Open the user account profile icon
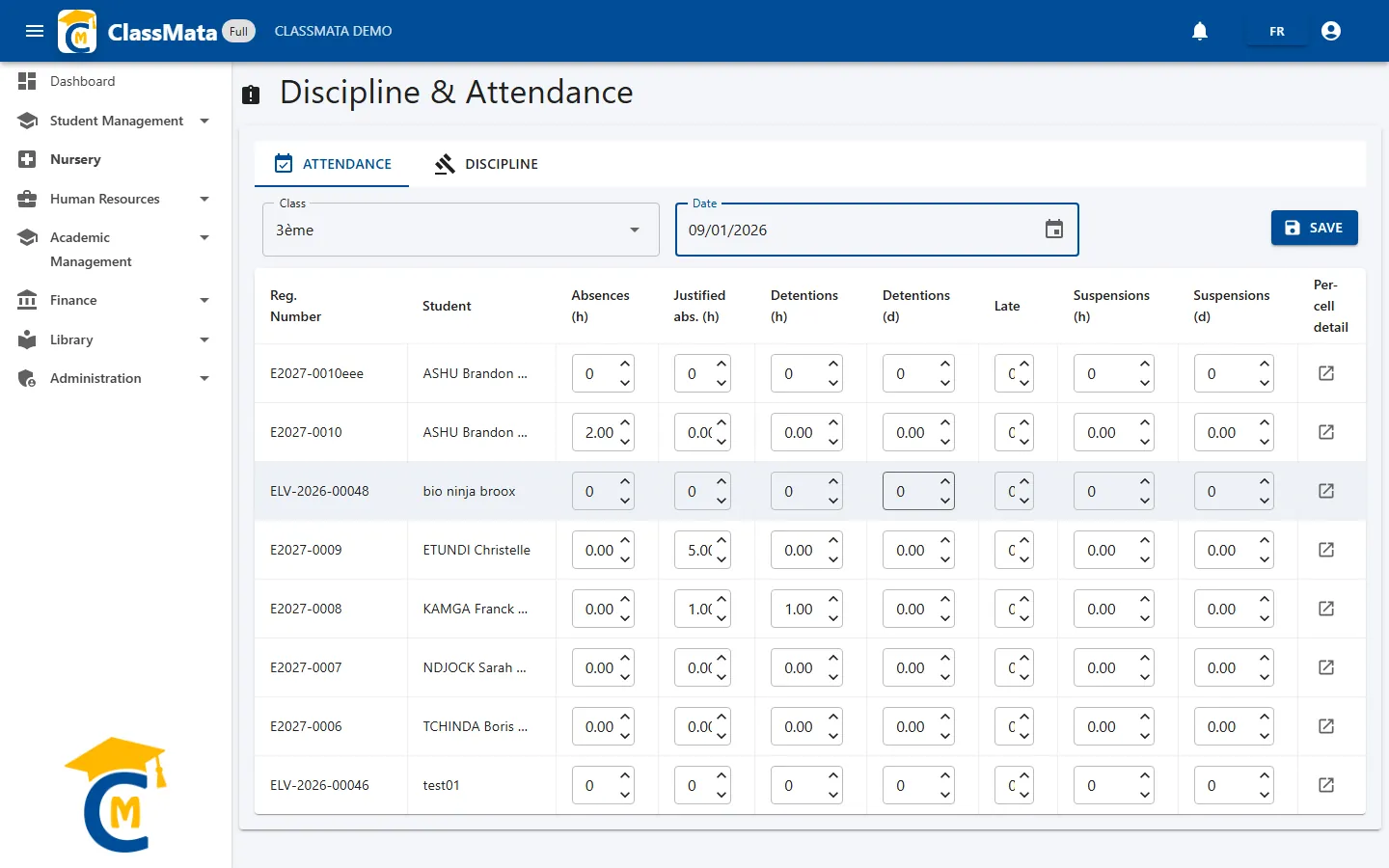Image resolution: width=1389 pixels, height=868 pixels. tap(1331, 31)
